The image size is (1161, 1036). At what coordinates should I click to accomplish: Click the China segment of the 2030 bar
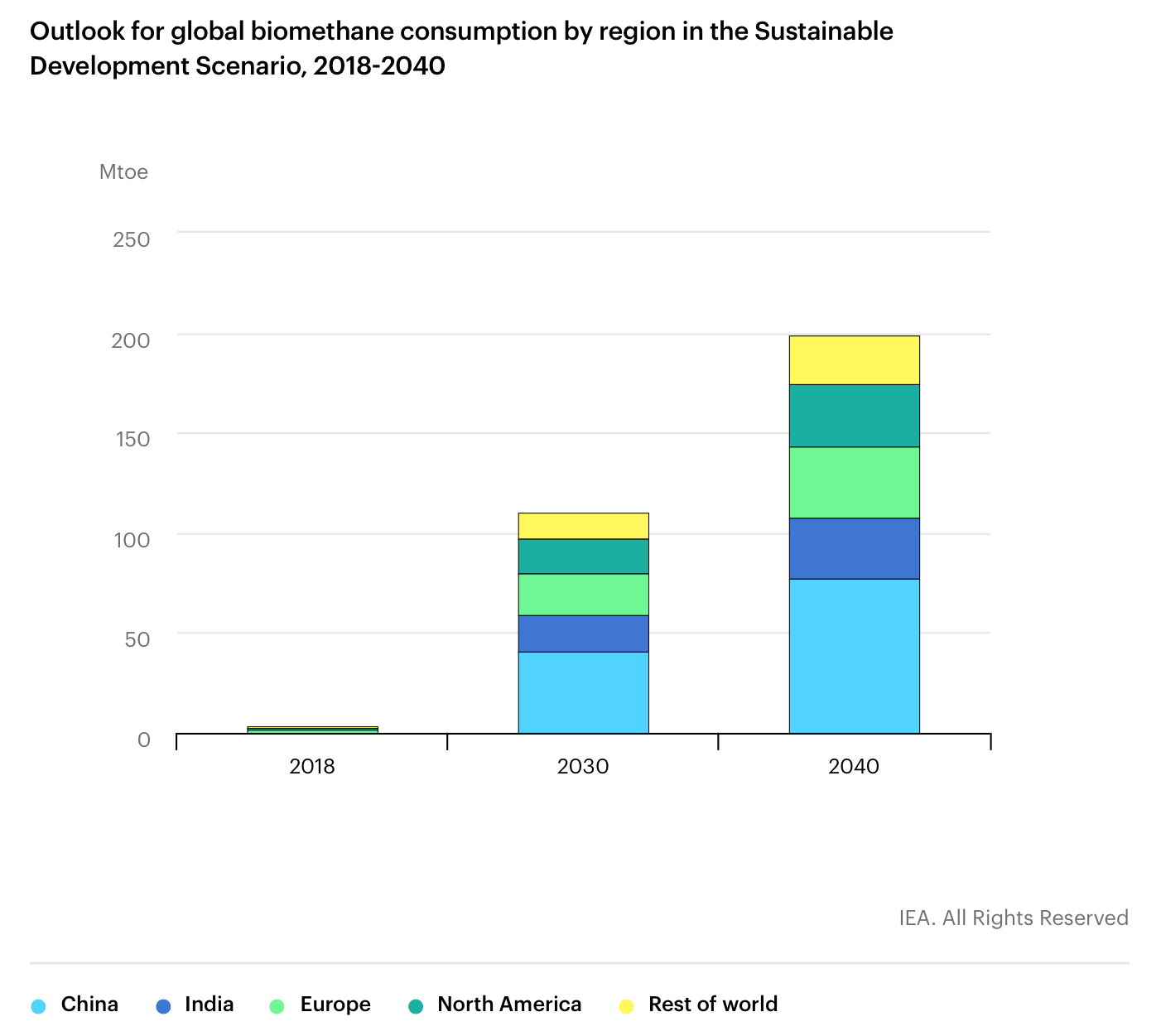pos(583,692)
